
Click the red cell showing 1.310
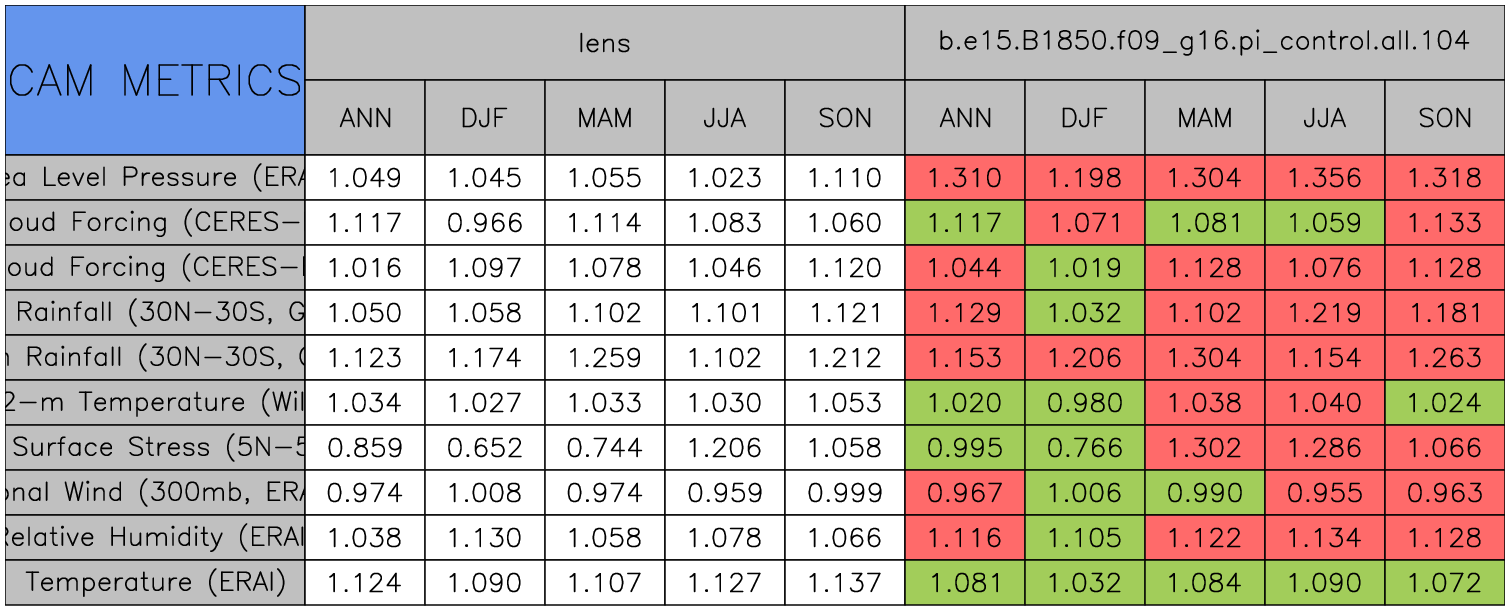[965, 178]
